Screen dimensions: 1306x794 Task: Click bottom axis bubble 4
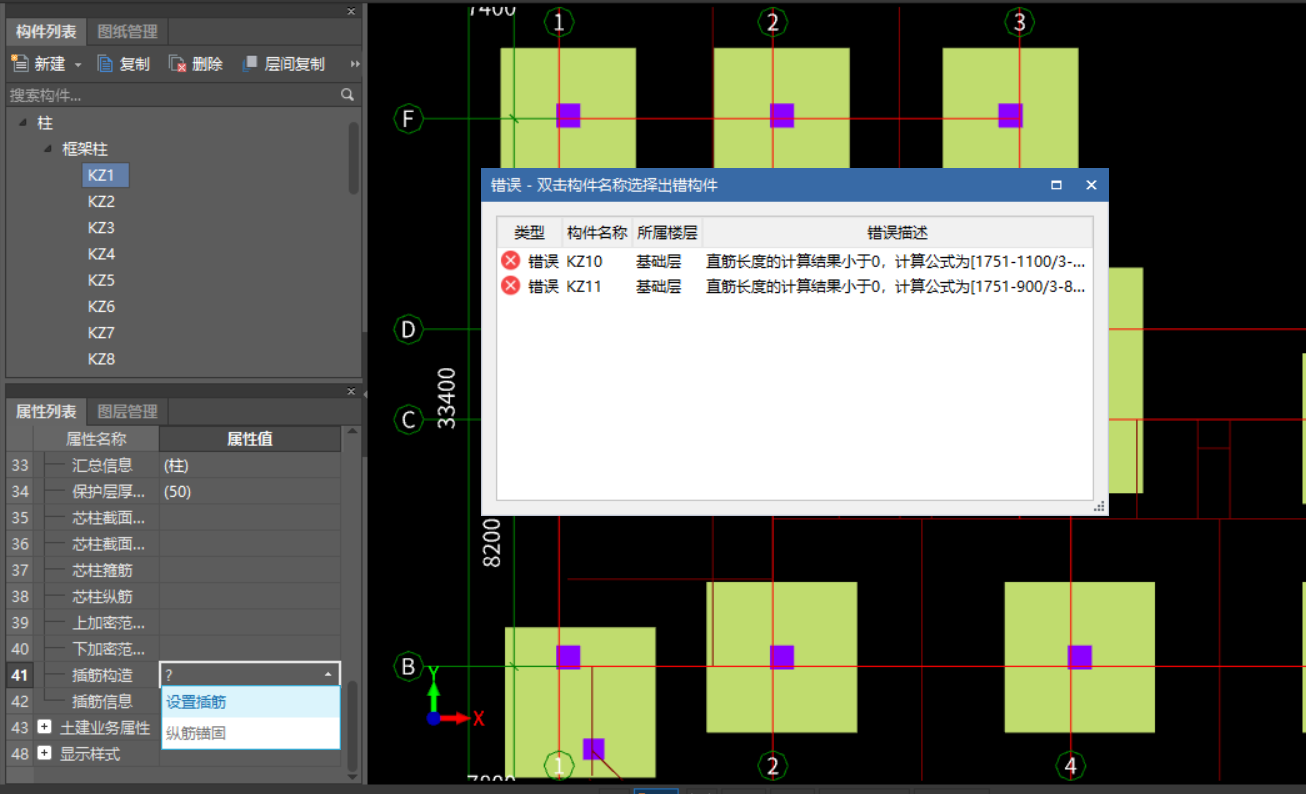pos(1071,766)
